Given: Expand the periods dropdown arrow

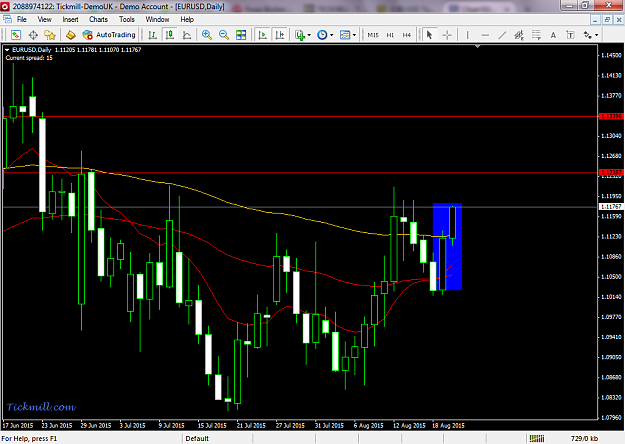Looking at the screenshot, I should 332,35.
